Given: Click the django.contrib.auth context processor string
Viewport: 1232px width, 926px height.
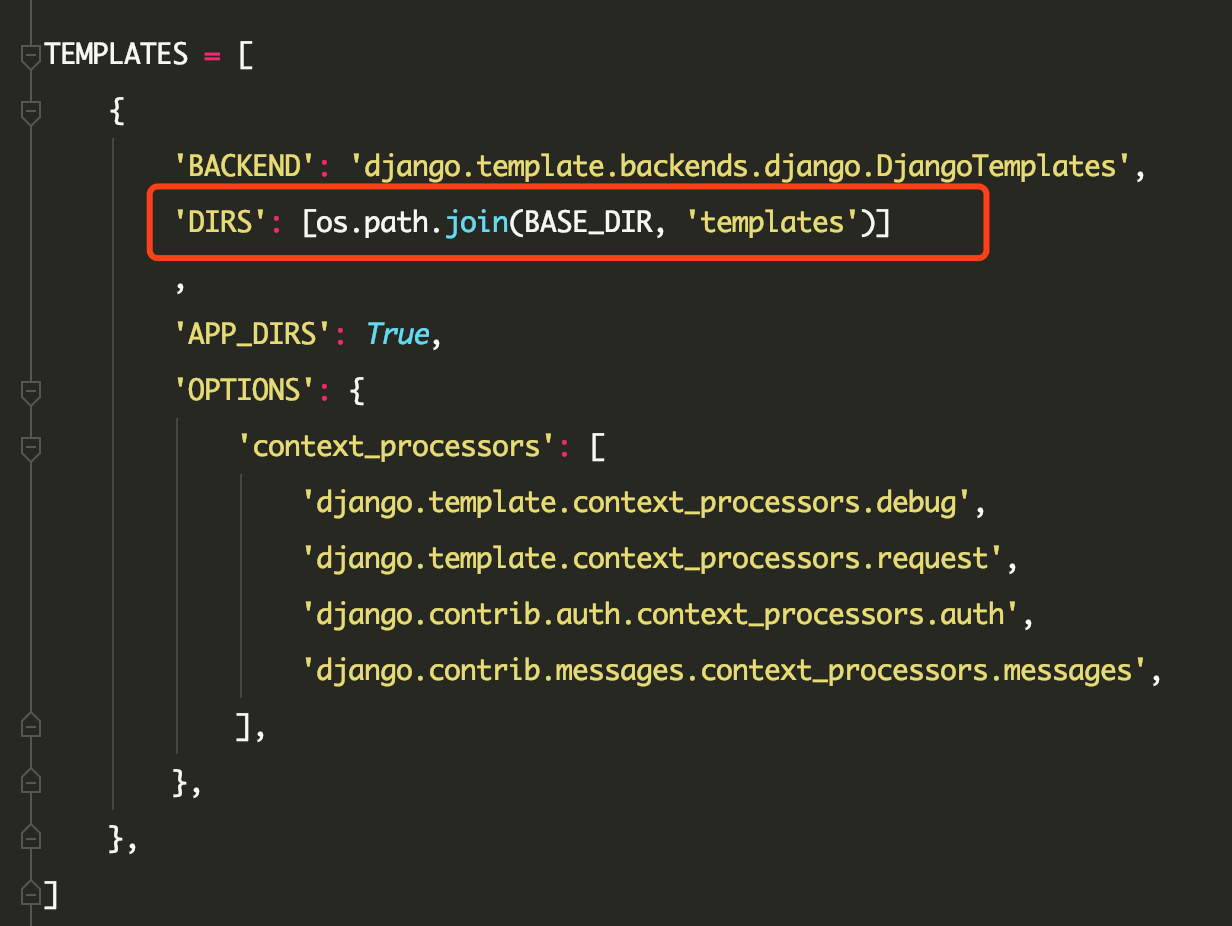Looking at the screenshot, I should tap(661, 614).
